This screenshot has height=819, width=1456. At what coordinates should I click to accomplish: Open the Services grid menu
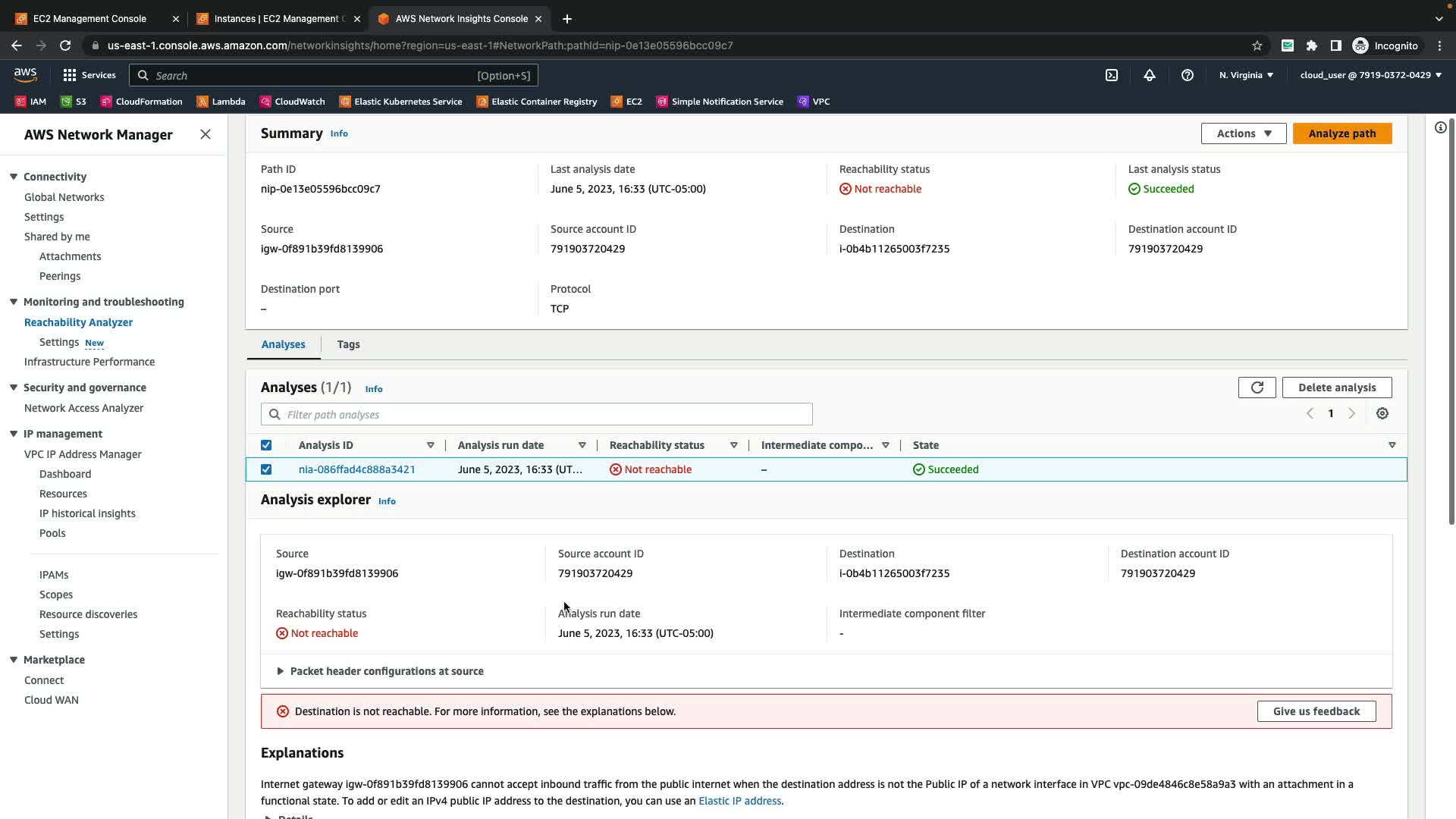pyautogui.click(x=89, y=75)
